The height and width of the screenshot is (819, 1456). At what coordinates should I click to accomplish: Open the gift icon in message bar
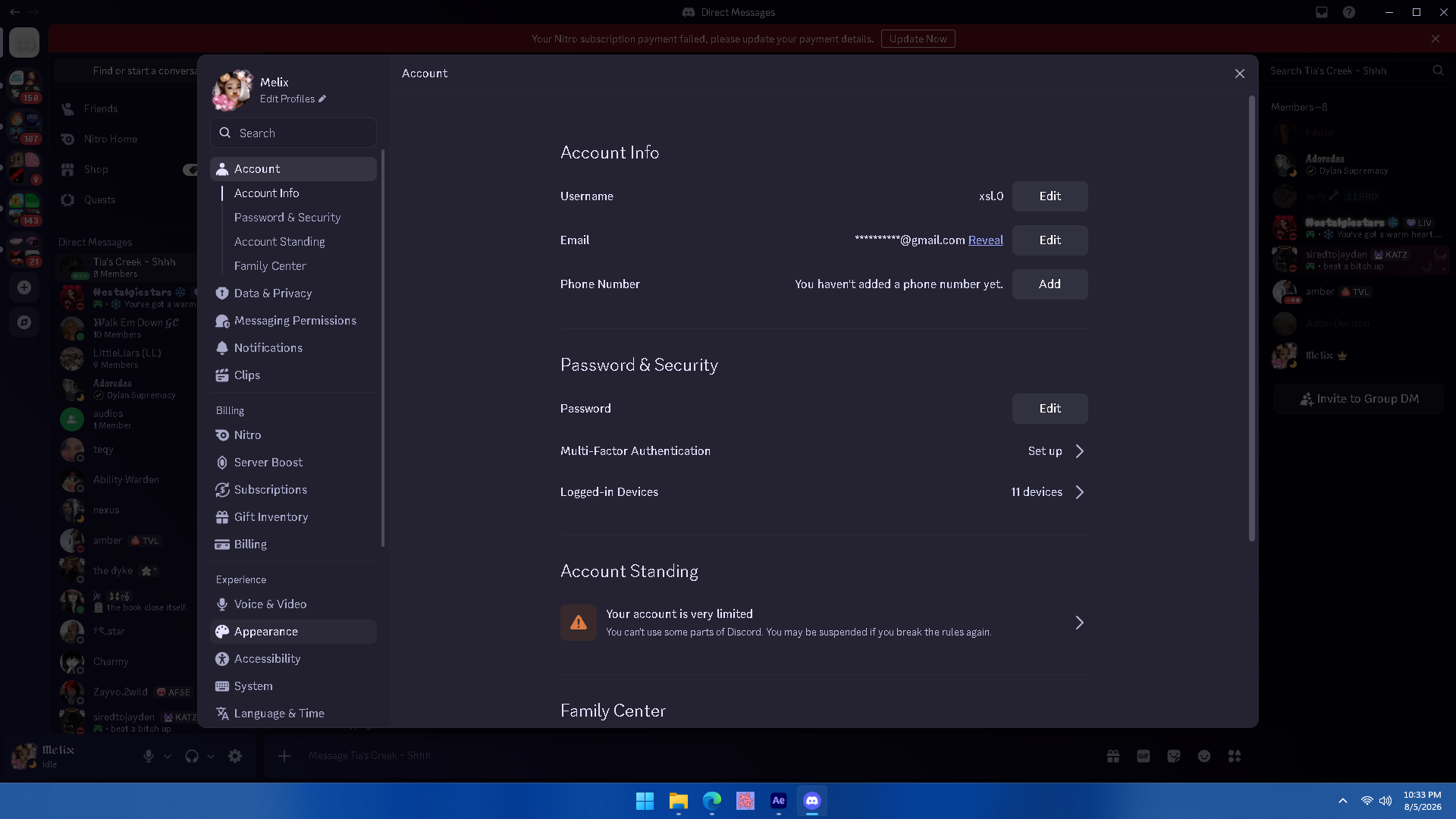pyautogui.click(x=1113, y=756)
